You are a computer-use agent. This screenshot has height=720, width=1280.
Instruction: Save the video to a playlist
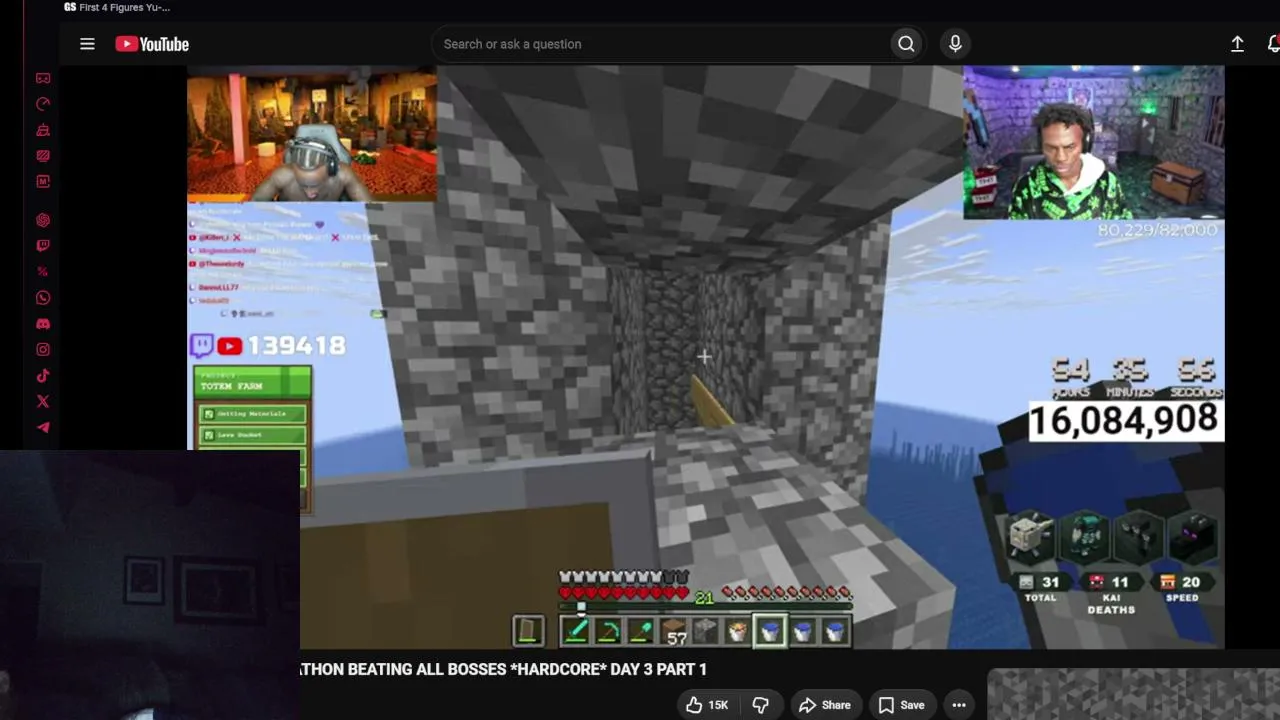point(901,705)
